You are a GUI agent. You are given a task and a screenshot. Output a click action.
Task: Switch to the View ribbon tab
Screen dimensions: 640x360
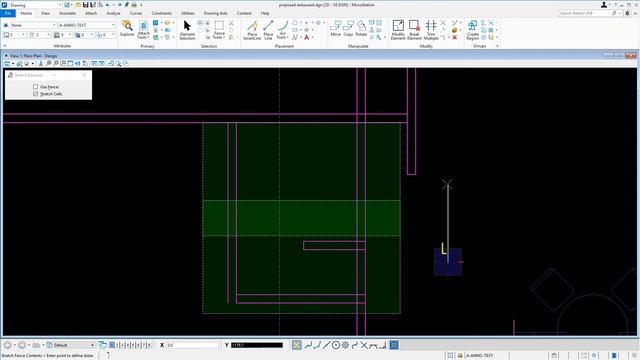pyautogui.click(x=45, y=13)
